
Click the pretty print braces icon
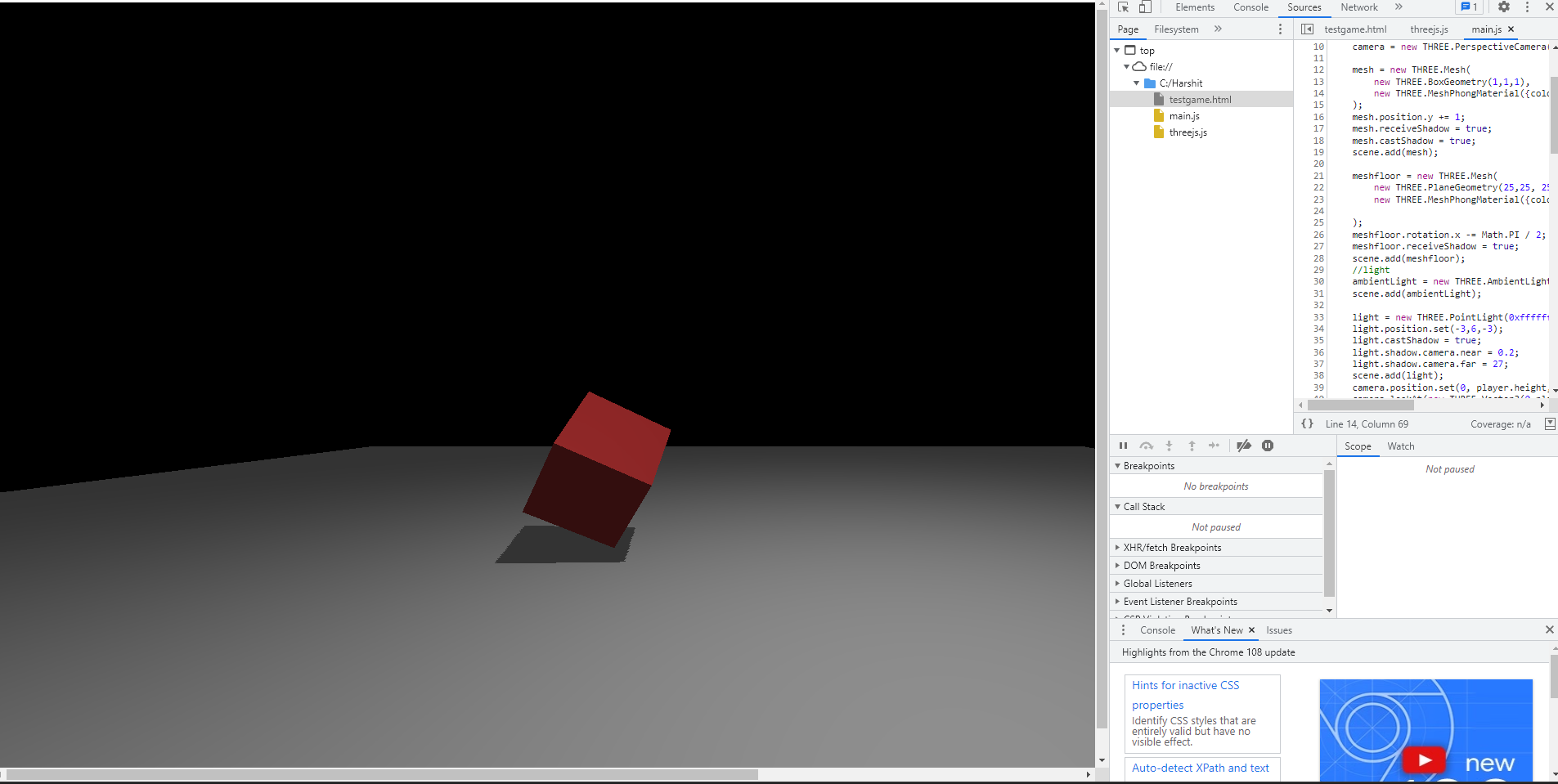tap(1307, 423)
